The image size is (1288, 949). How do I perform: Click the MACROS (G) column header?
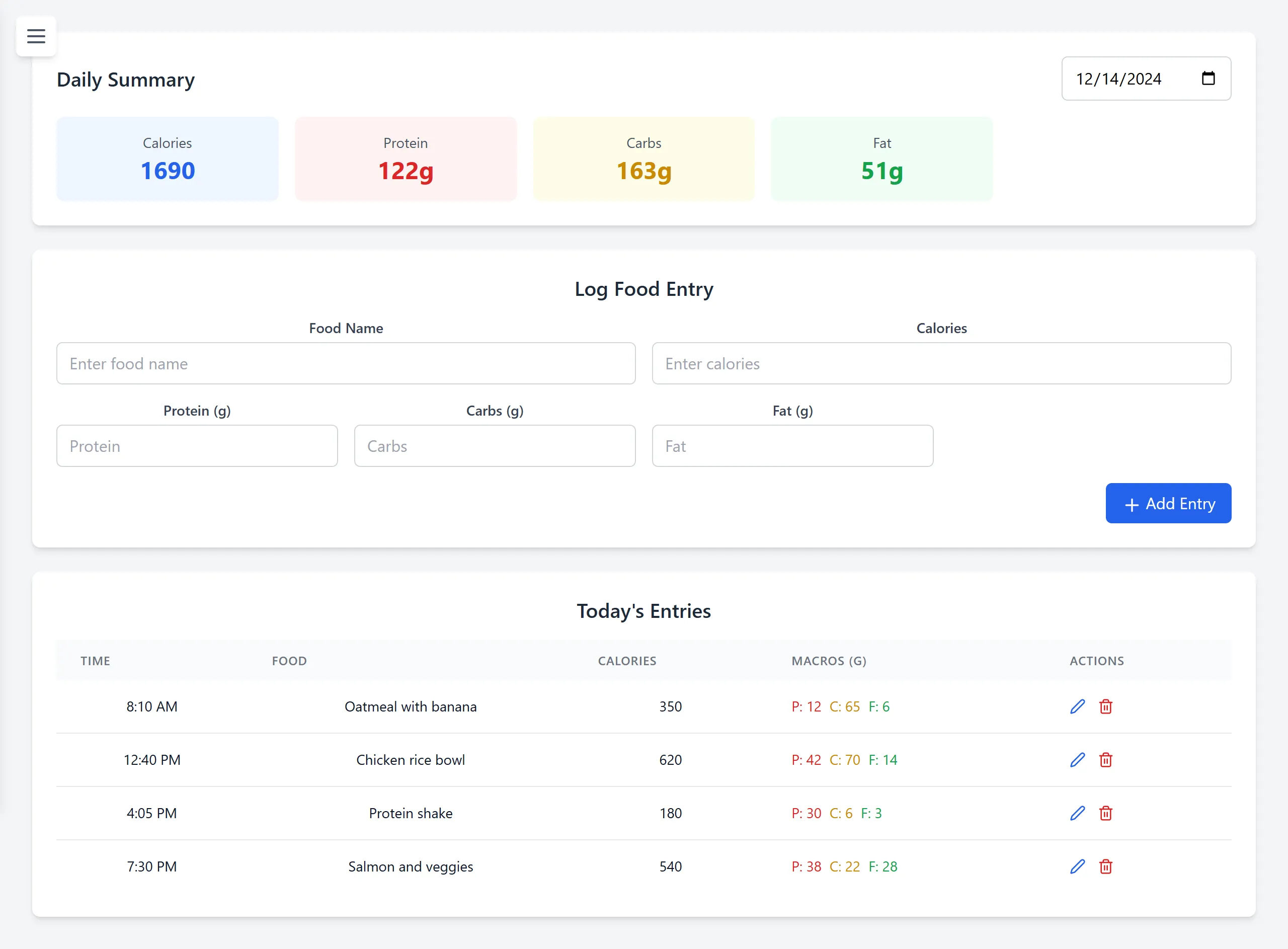pyautogui.click(x=829, y=661)
